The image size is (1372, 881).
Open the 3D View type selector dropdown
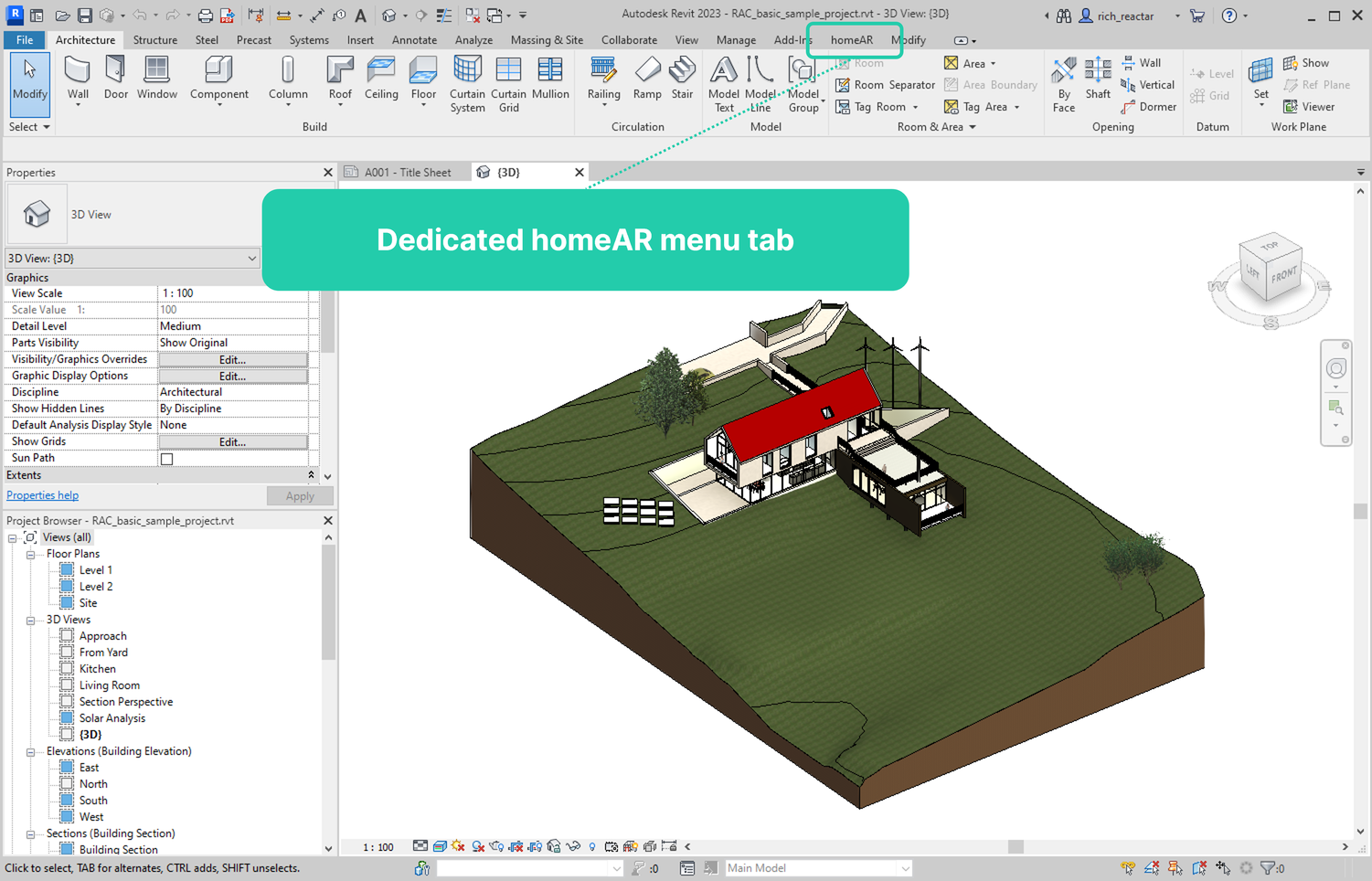coord(133,259)
